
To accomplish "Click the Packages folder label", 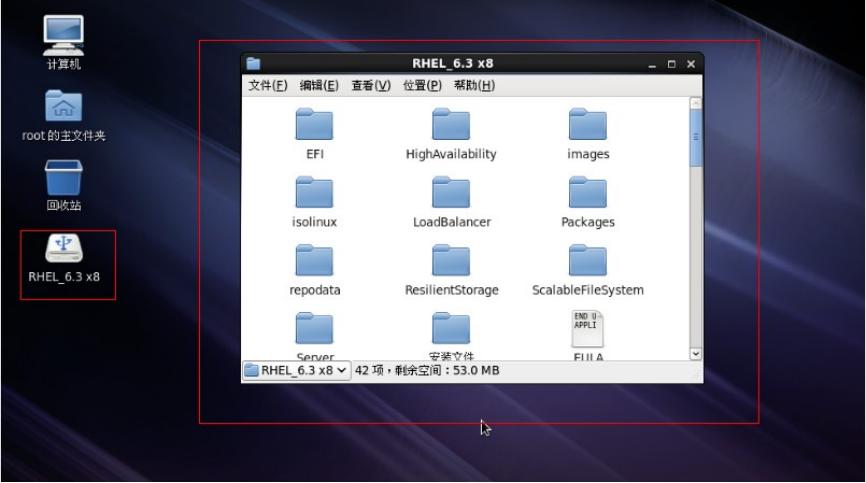I will (x=588, y=222).
